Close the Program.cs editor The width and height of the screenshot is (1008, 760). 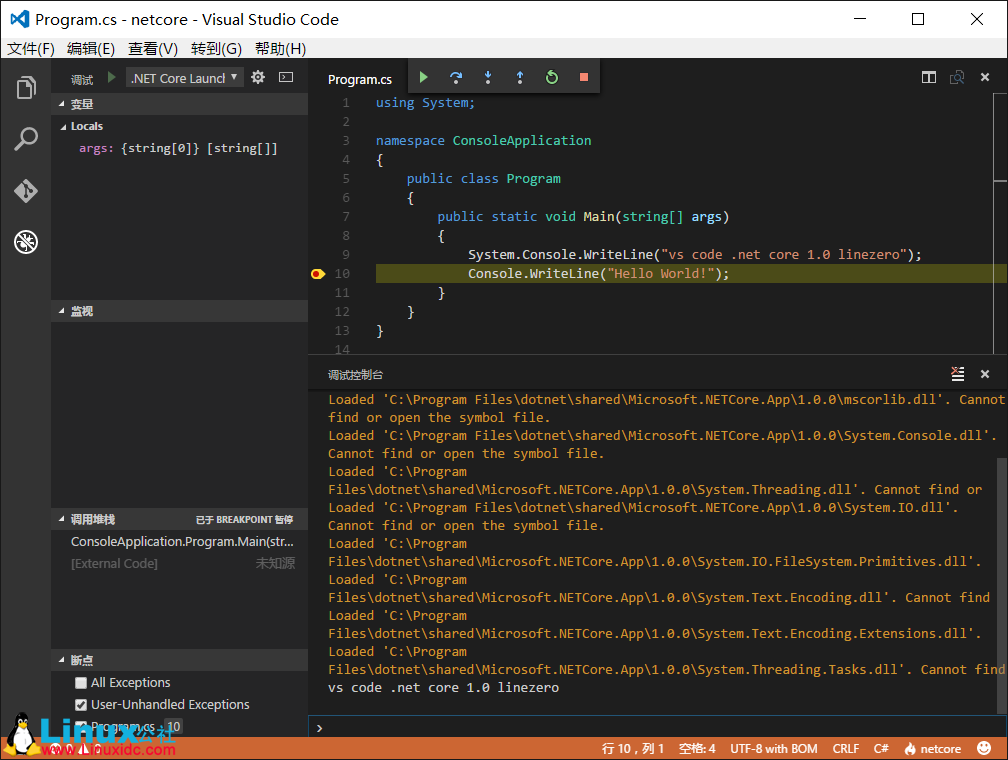coord(985,77)
